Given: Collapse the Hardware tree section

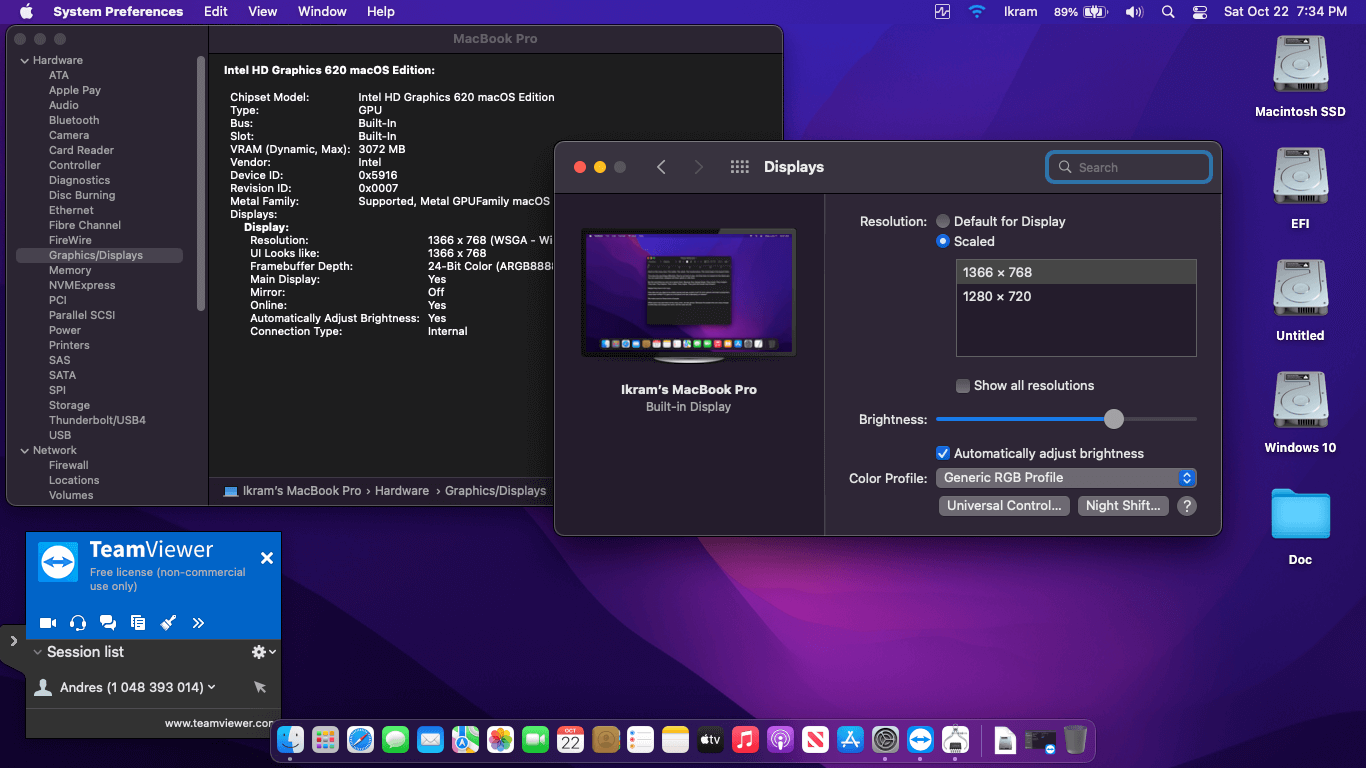Looking at the screenshot, I should 25,61.
